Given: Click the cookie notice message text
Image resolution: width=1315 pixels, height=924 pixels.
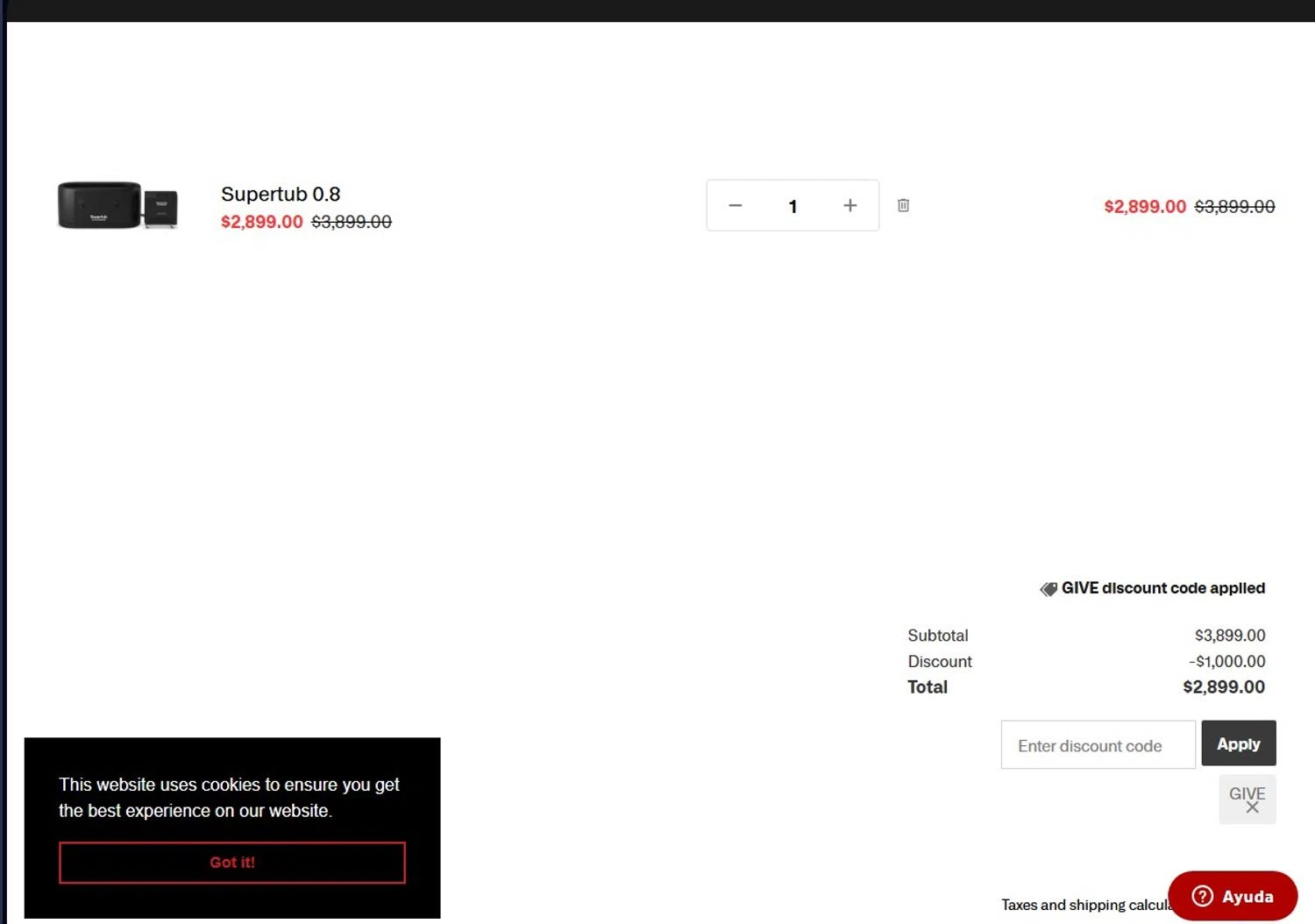Looking at the screenshot, I should click(x=229, y=798).
